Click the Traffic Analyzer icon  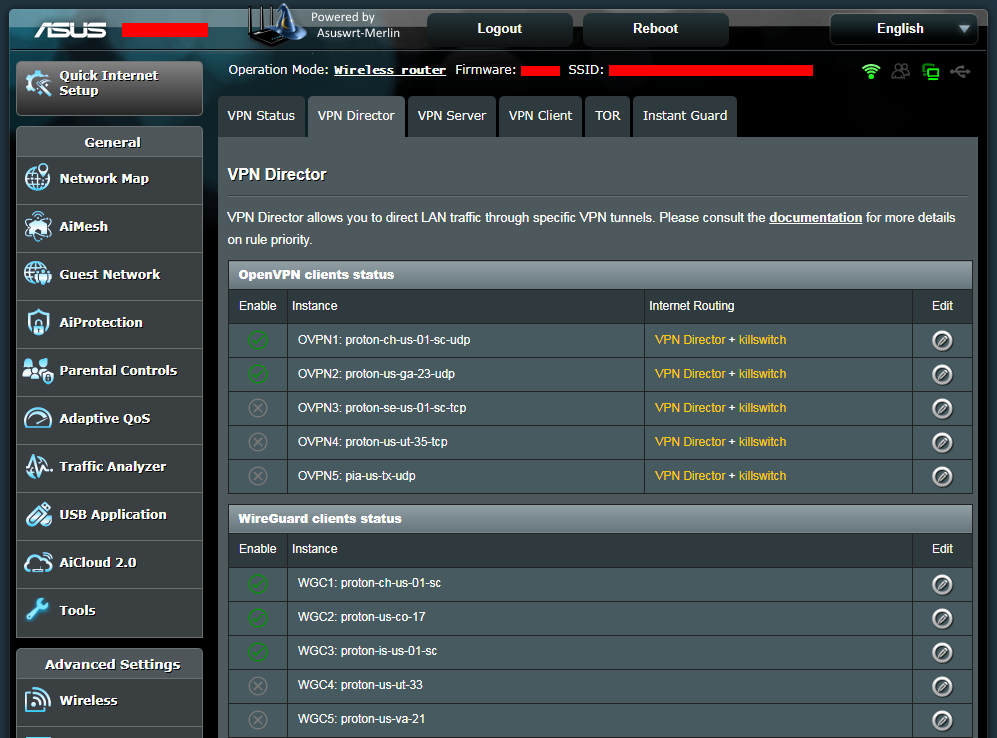38,467
